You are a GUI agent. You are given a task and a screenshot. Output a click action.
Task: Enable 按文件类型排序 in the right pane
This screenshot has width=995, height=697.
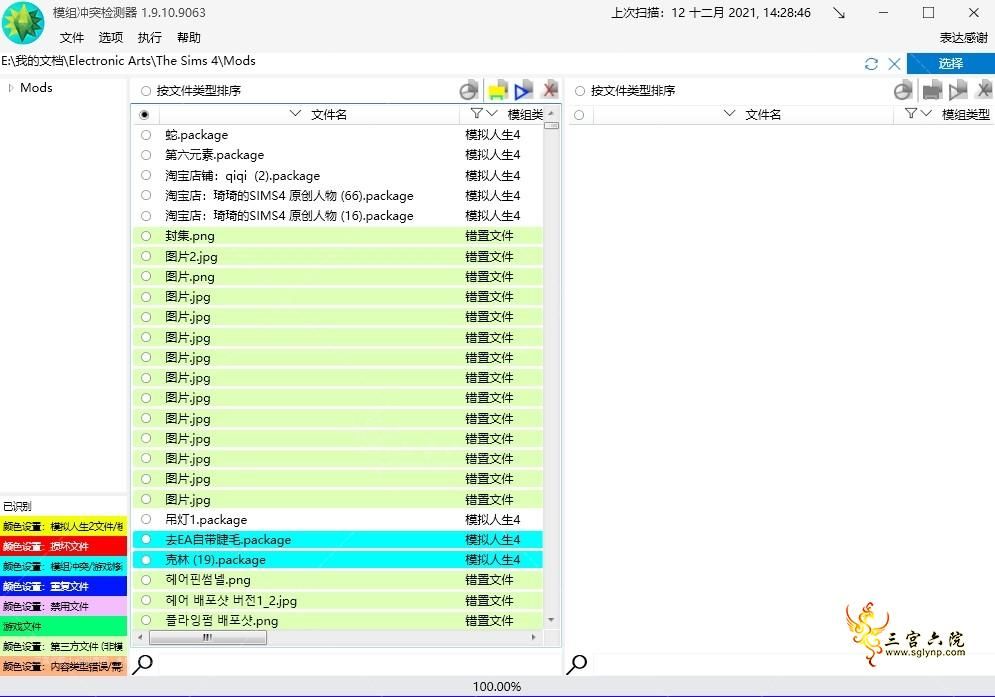coord(579,91)
